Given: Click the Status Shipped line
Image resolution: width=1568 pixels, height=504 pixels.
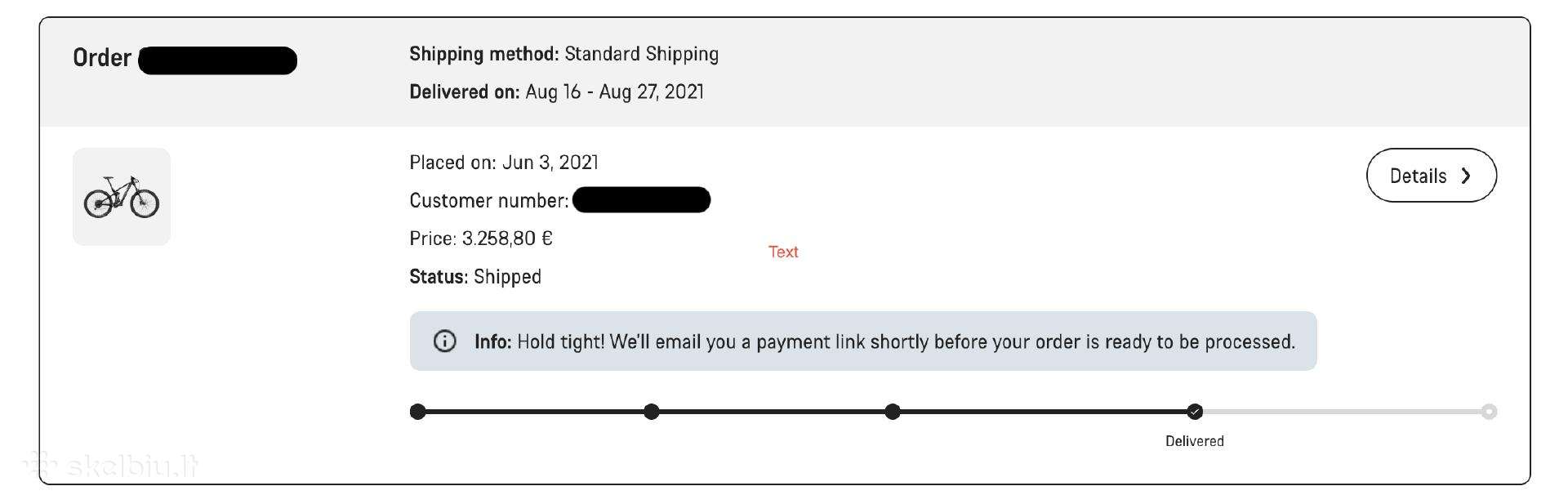Looking at the screenshot, I should click(475, 277).
